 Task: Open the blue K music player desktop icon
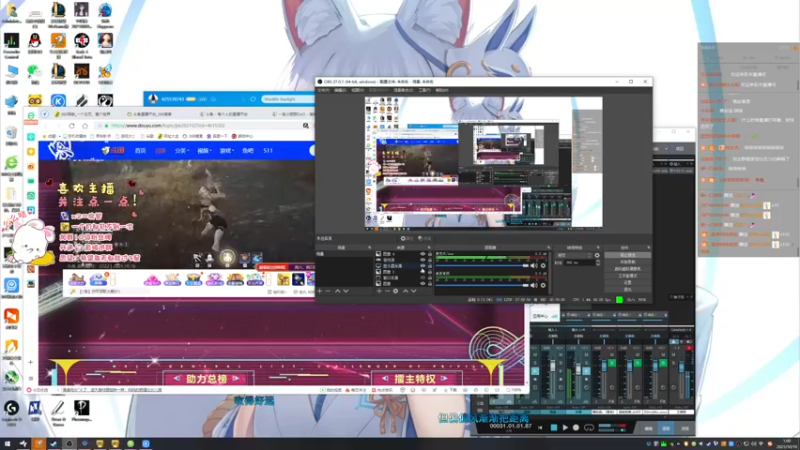point(58,100)
